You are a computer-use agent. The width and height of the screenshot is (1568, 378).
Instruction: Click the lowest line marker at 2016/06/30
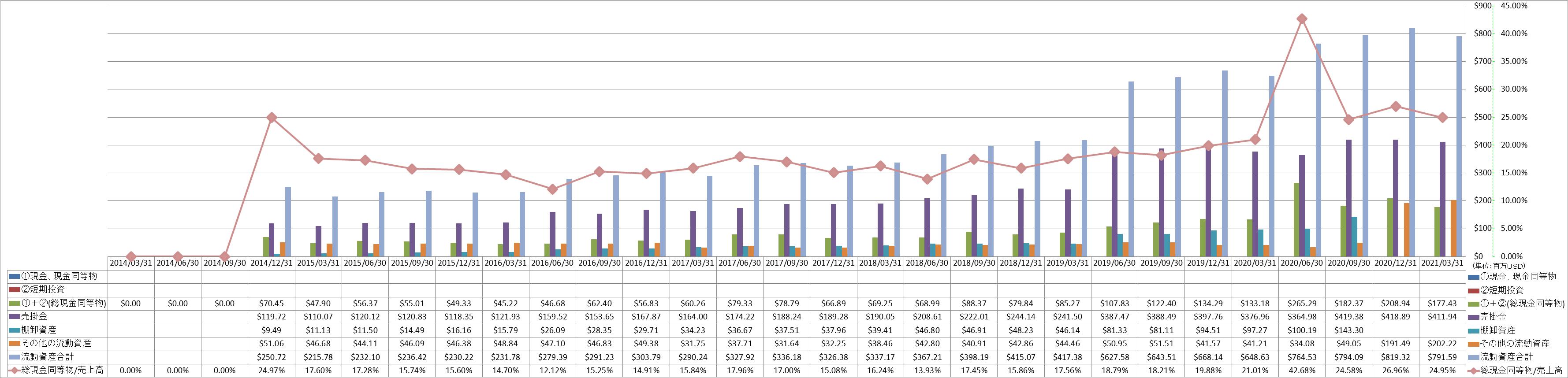[x=552, y=189]
